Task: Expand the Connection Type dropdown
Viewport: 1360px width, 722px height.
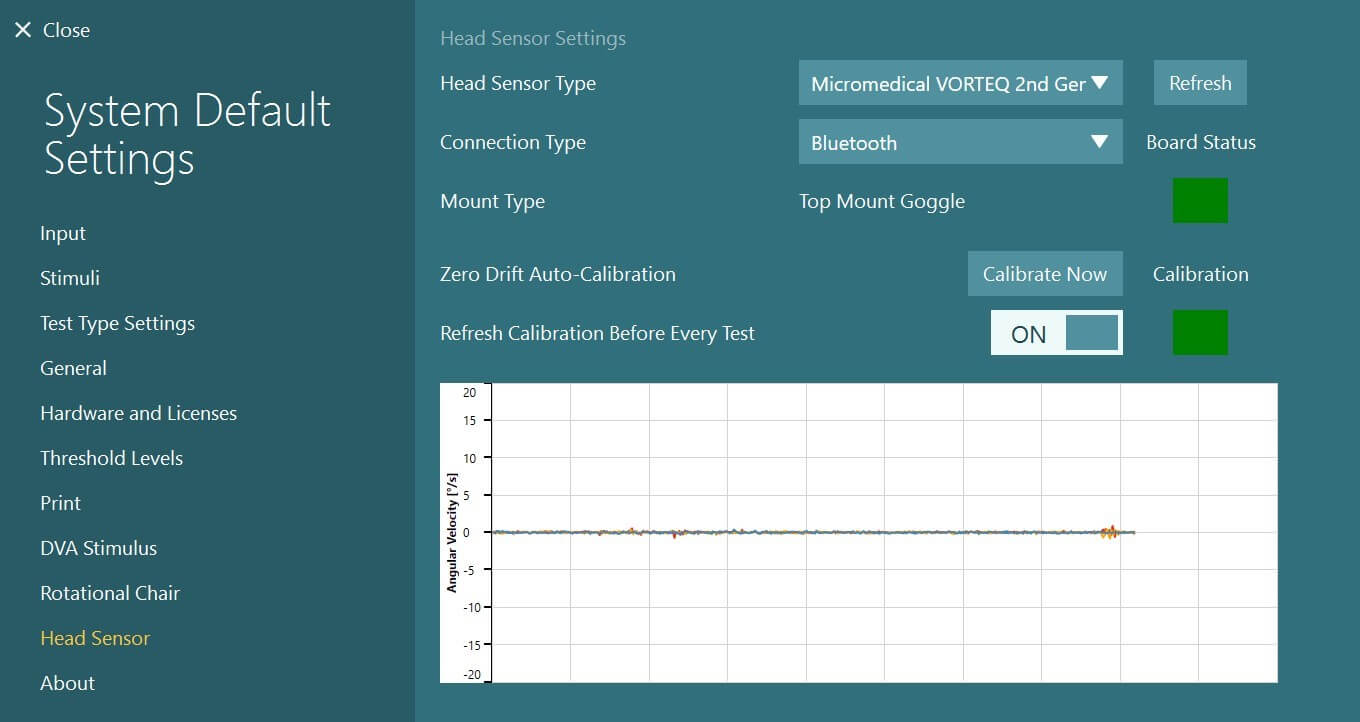Action: tap(959, 142)
